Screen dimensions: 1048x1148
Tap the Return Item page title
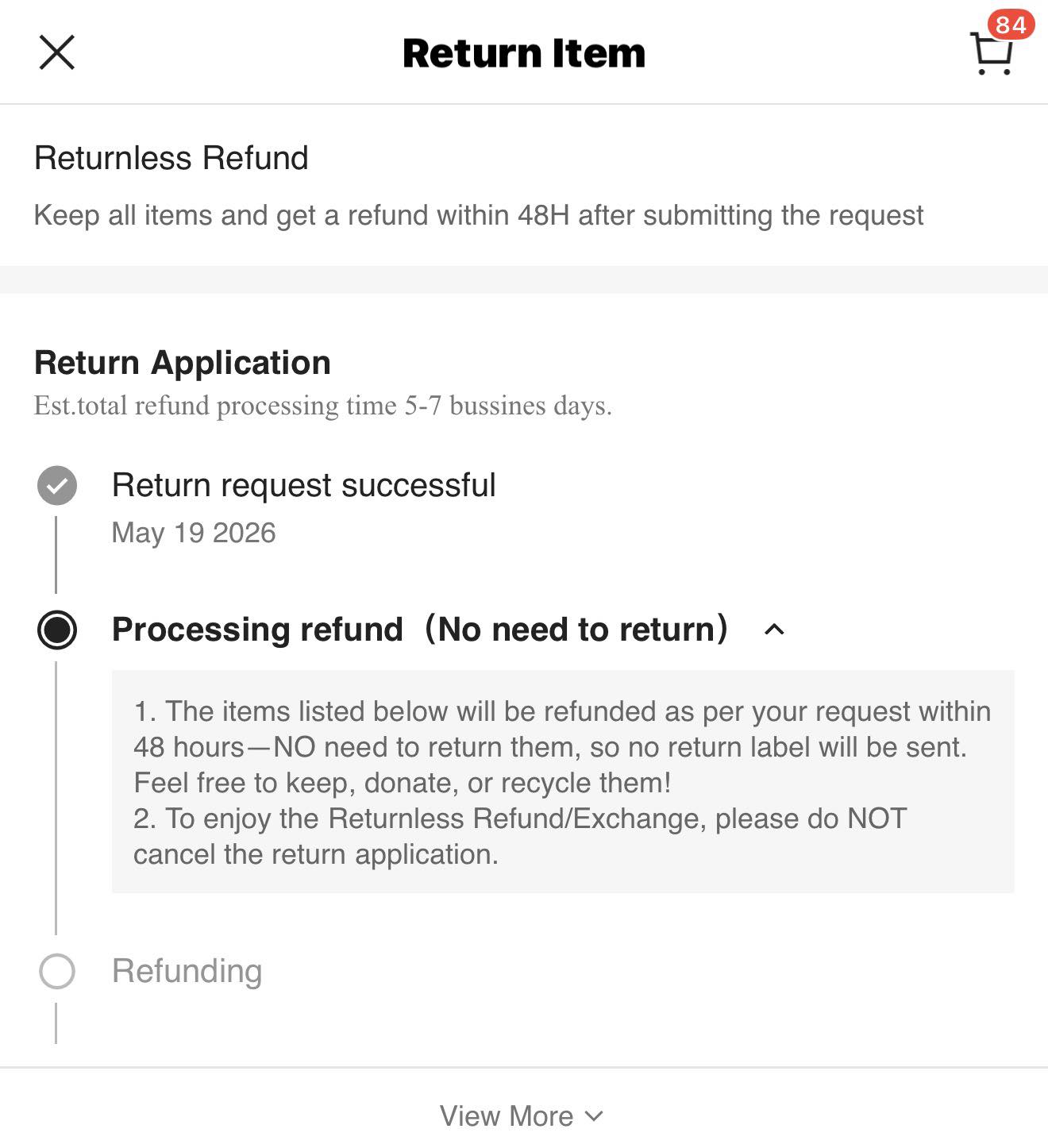524,53
